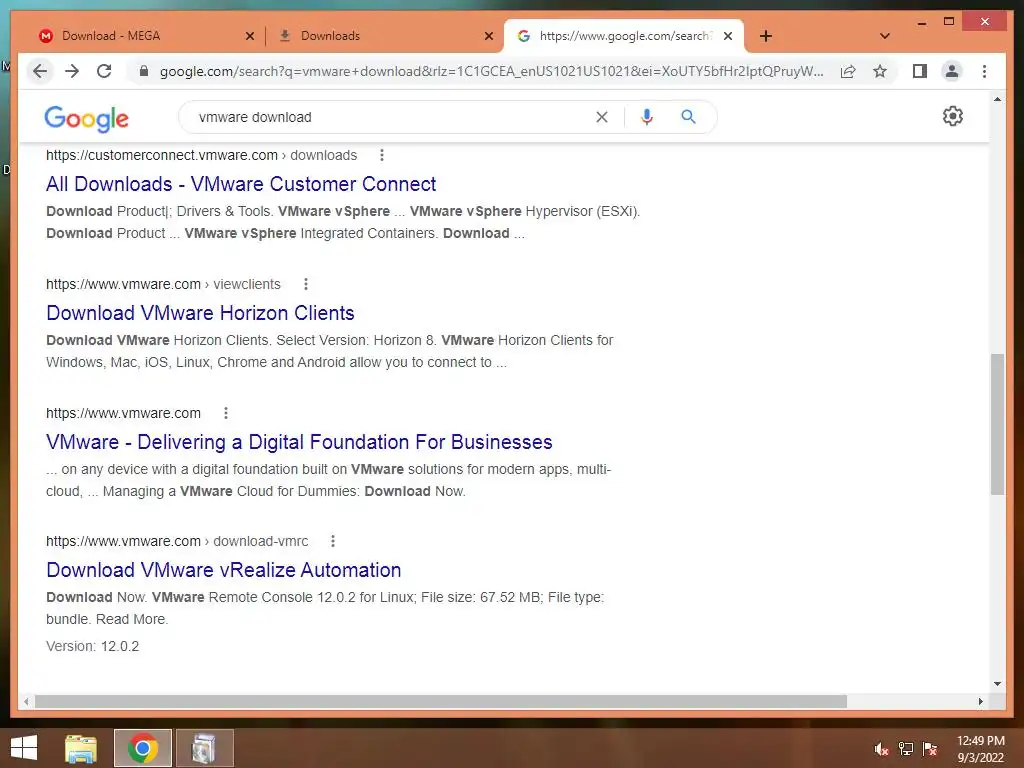This screenshot has height=768, width=1024.
Task: Open Download VMware vRealize Automation link
Action: 223,570
